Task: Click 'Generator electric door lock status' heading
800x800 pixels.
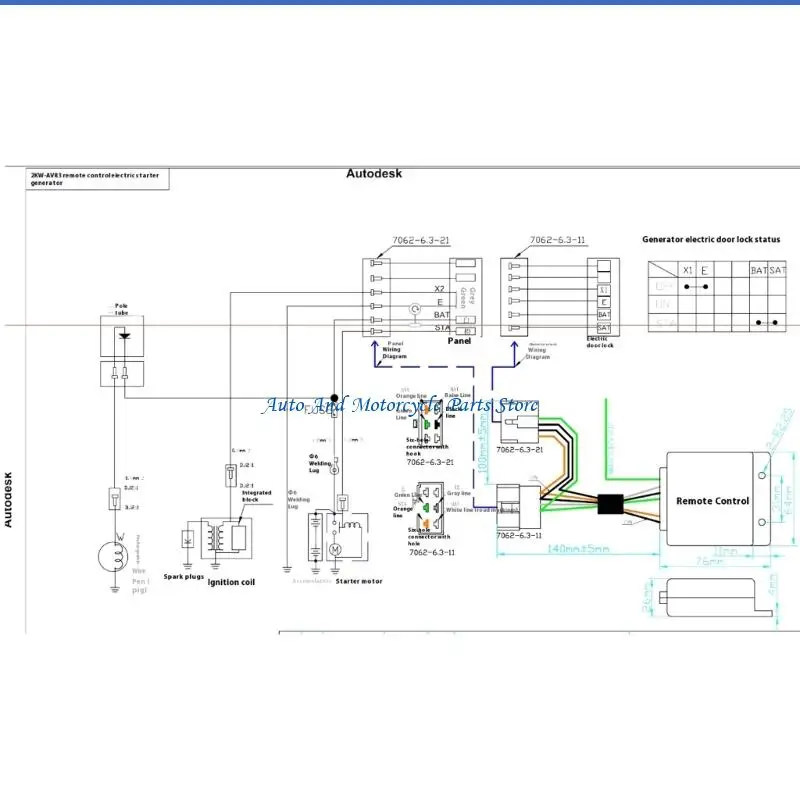Action: click(711, 239)
